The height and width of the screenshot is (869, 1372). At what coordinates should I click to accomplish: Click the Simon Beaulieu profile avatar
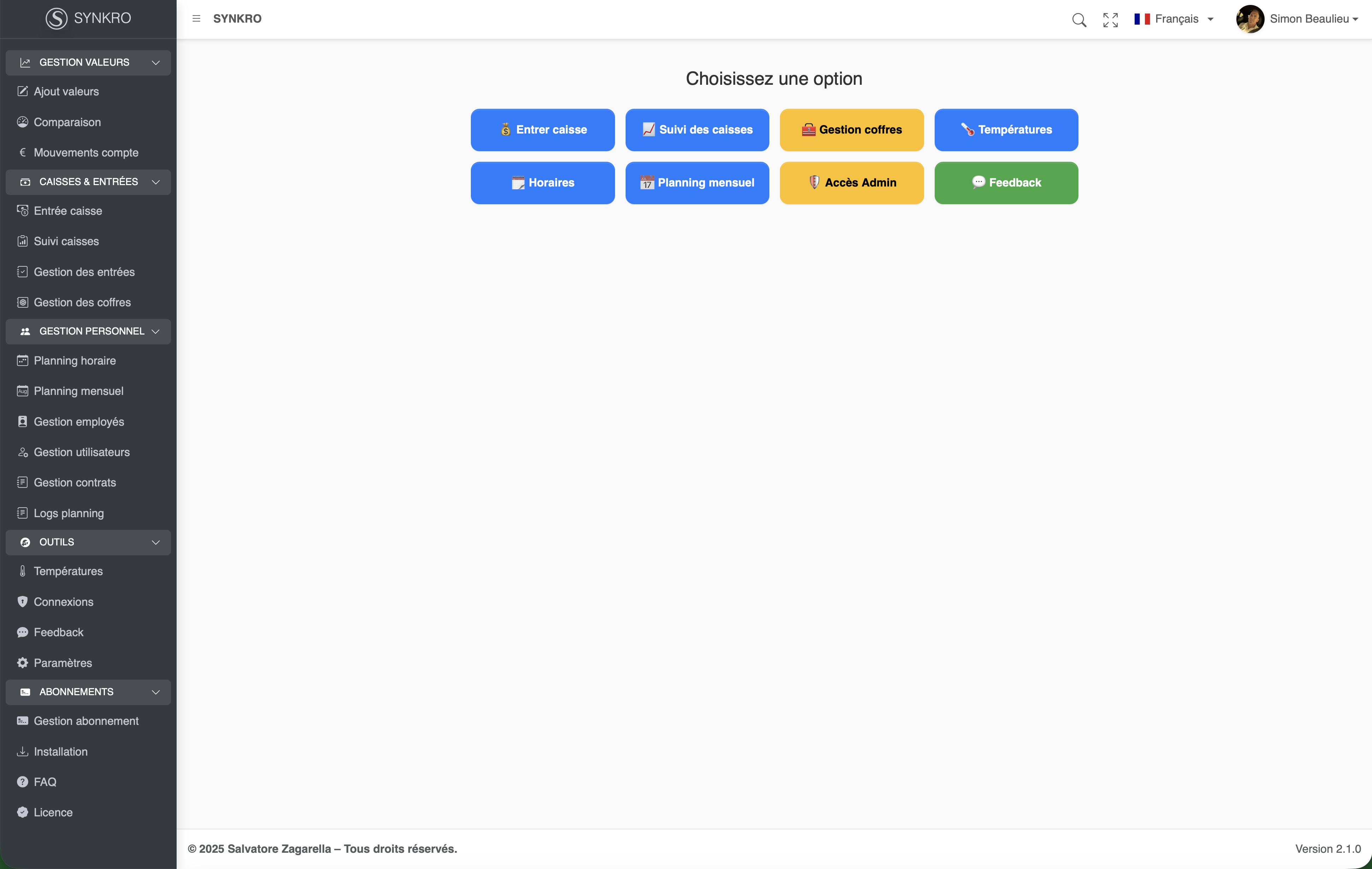1249,19
